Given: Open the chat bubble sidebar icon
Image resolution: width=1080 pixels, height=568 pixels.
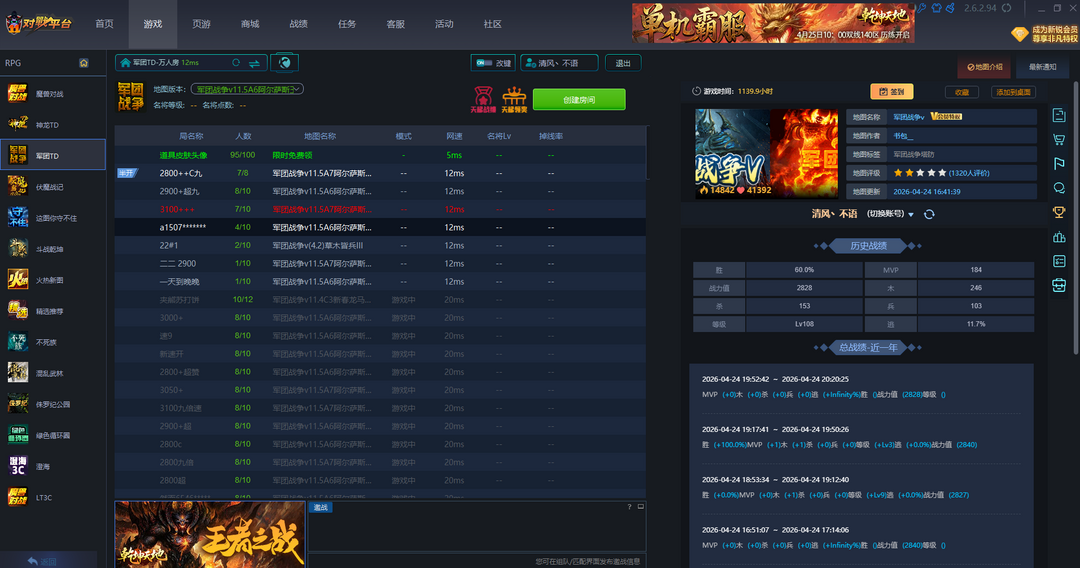Looking at the screenshot, I should coord(1059,188).
